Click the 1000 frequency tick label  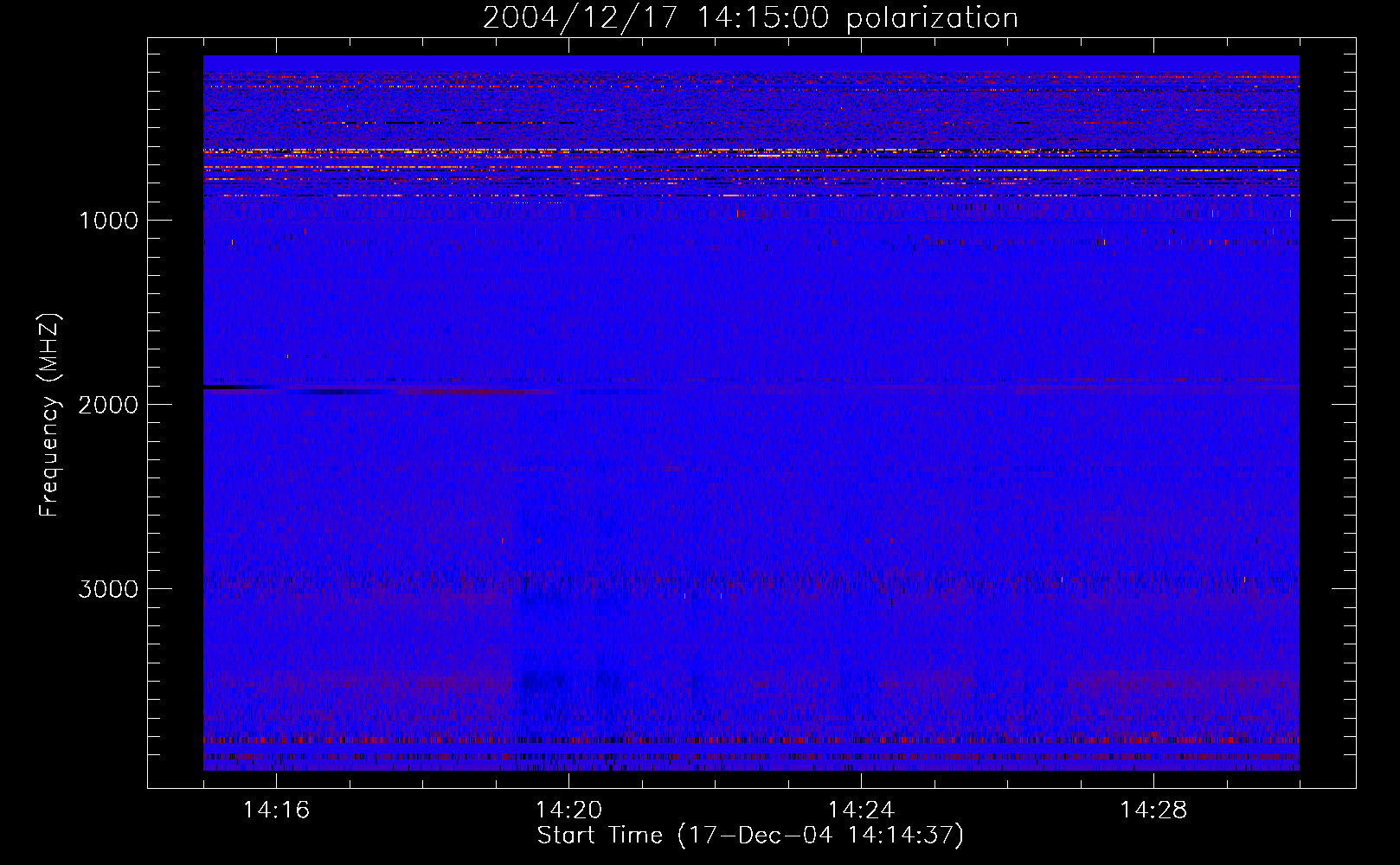tap(108, 221)
